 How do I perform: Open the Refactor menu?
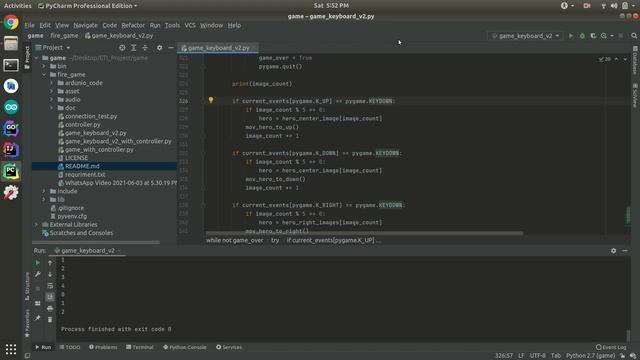pyautogui.click(x=133, y=25)
